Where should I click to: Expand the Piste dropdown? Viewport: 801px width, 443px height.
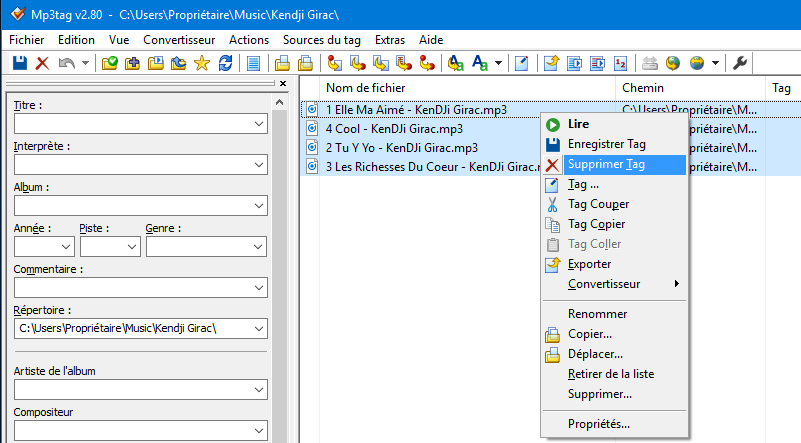(x=132, y=247)
